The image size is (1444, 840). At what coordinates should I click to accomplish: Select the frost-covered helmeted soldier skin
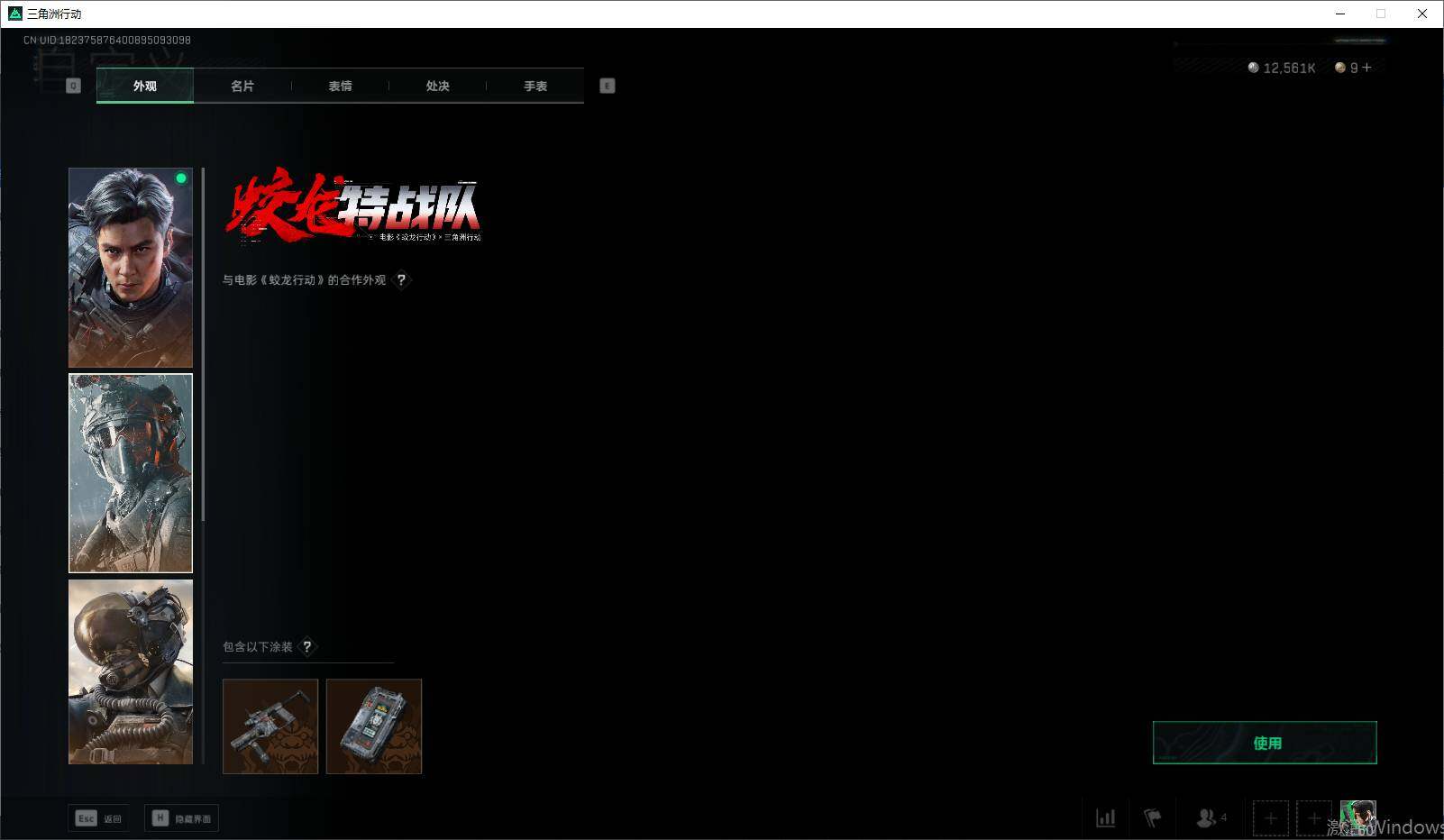pos(131,473)
